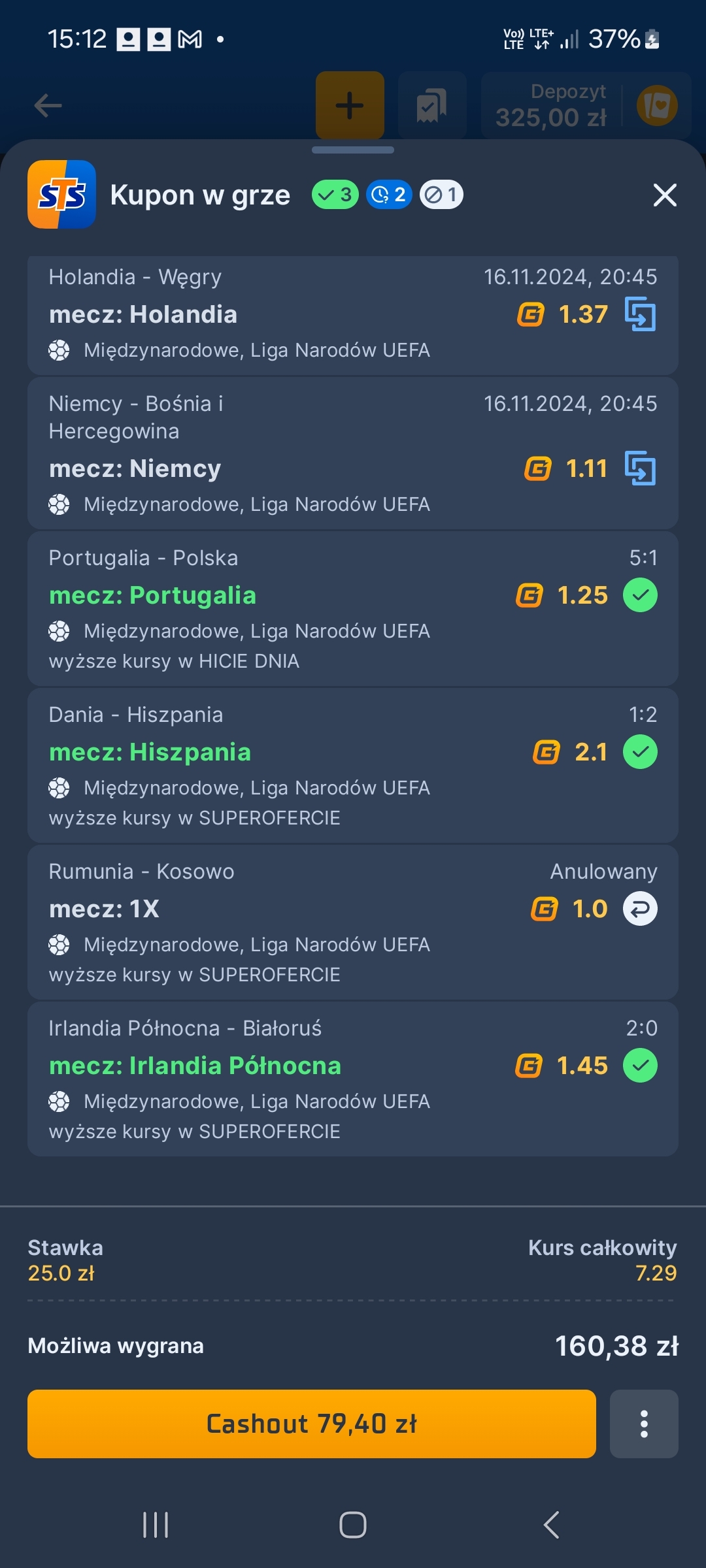Open three-dot more options menu
This screenshot has width=706, height=1568.
[x=644, y=1424]
